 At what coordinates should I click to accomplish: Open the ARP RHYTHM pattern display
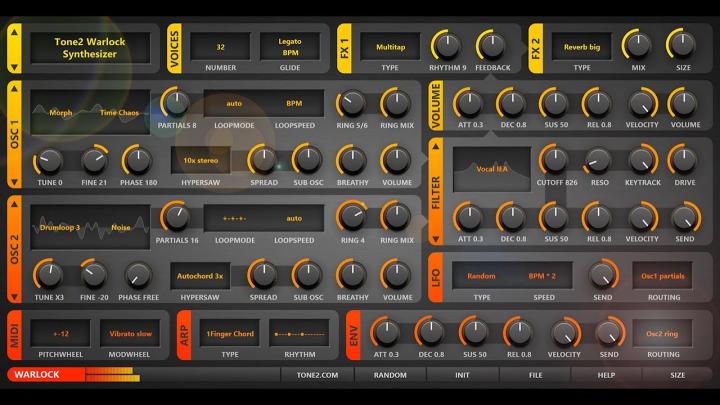click(x=299, y=334)
